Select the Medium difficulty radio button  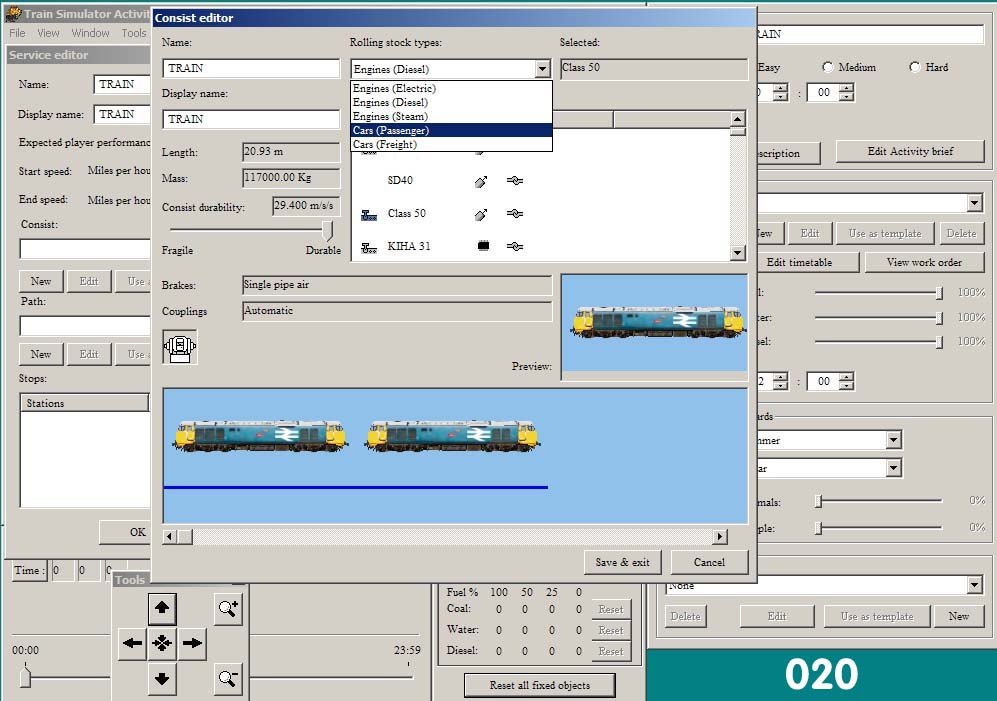[x=828, y=67]
